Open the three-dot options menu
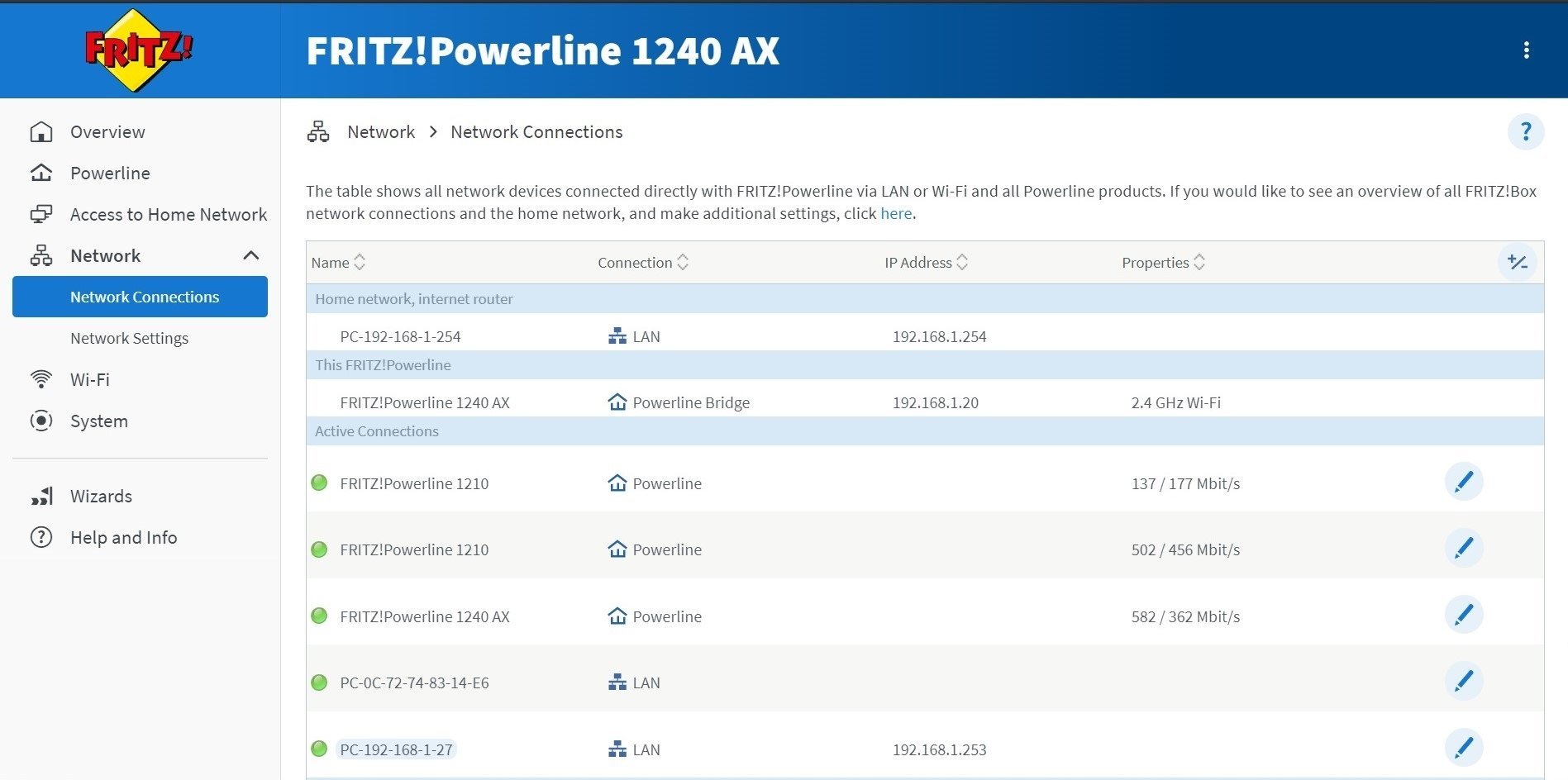 [1526, 50]
